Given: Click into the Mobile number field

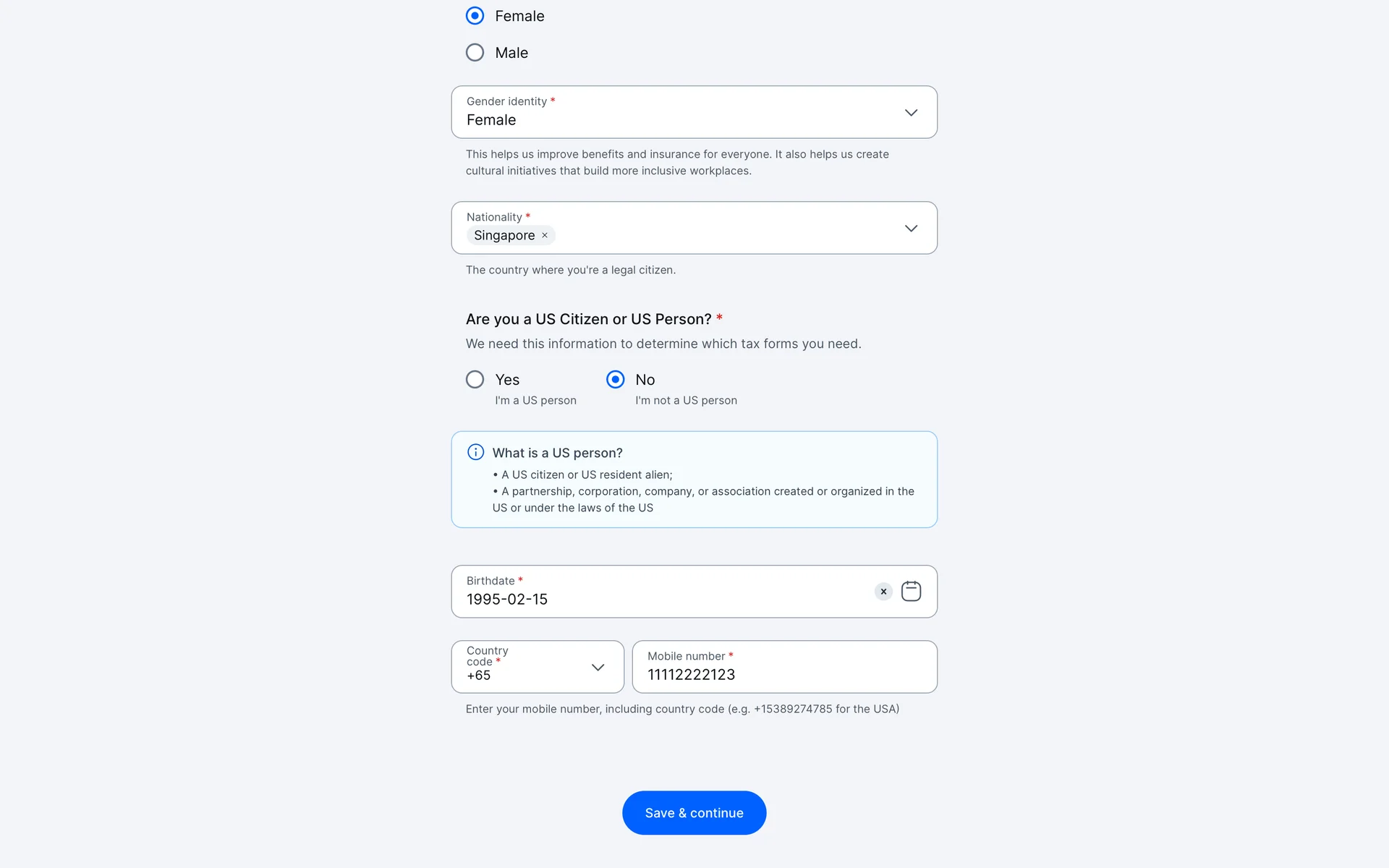Looking at the screenshot, I should (x=784, y=674).
